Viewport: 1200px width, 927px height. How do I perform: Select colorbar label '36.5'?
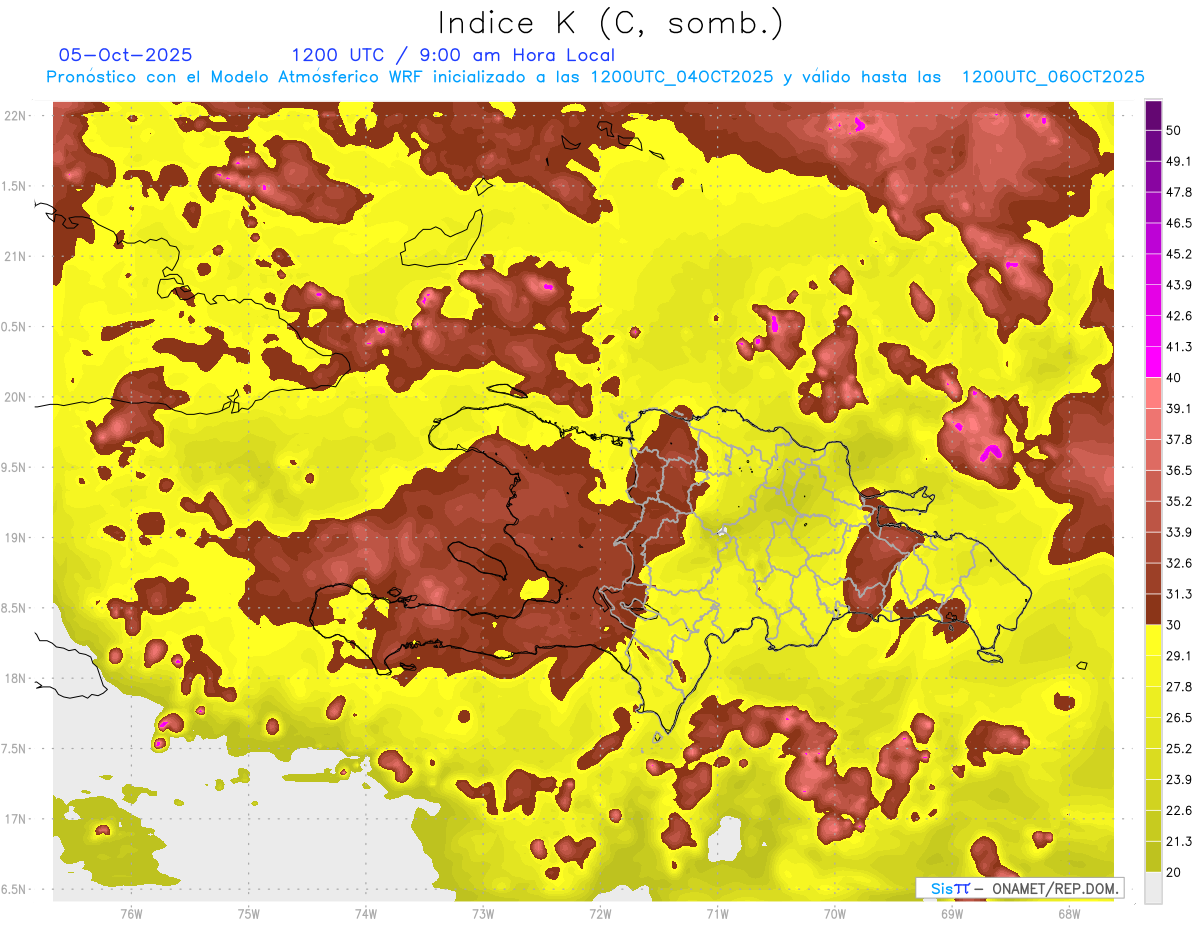coord(1178,470)
